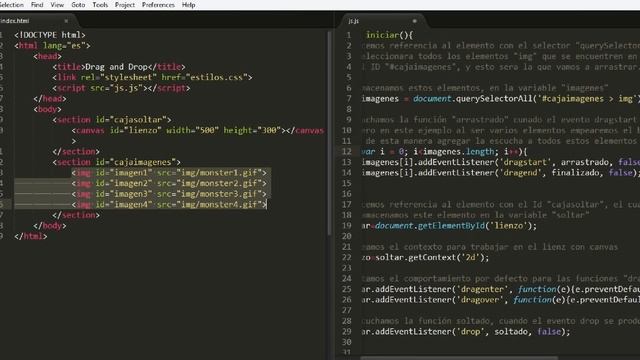640x360 pixels.
Task: Open the Selection menu
Action: 11,5
